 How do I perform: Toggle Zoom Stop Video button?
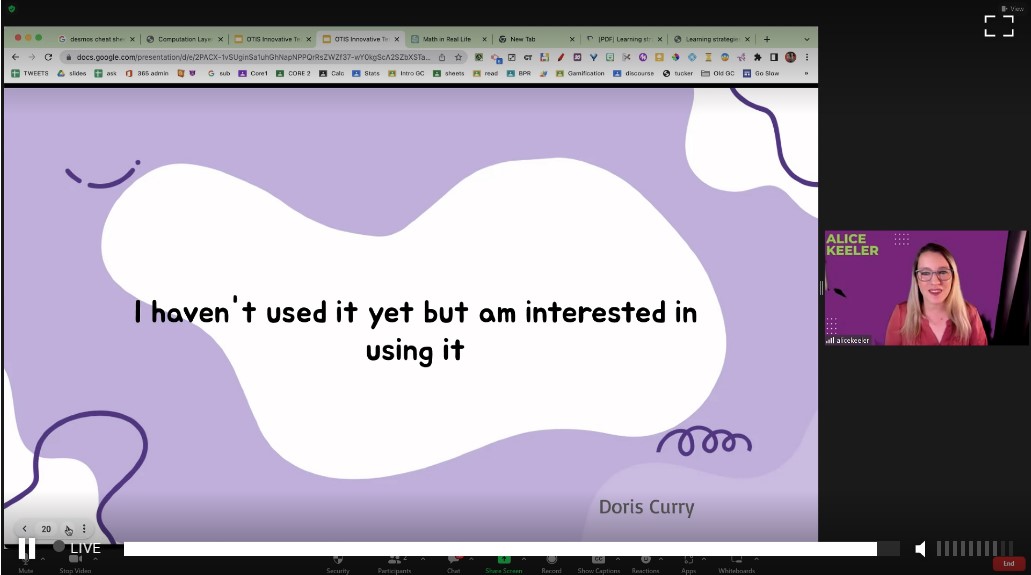point(75,564)
